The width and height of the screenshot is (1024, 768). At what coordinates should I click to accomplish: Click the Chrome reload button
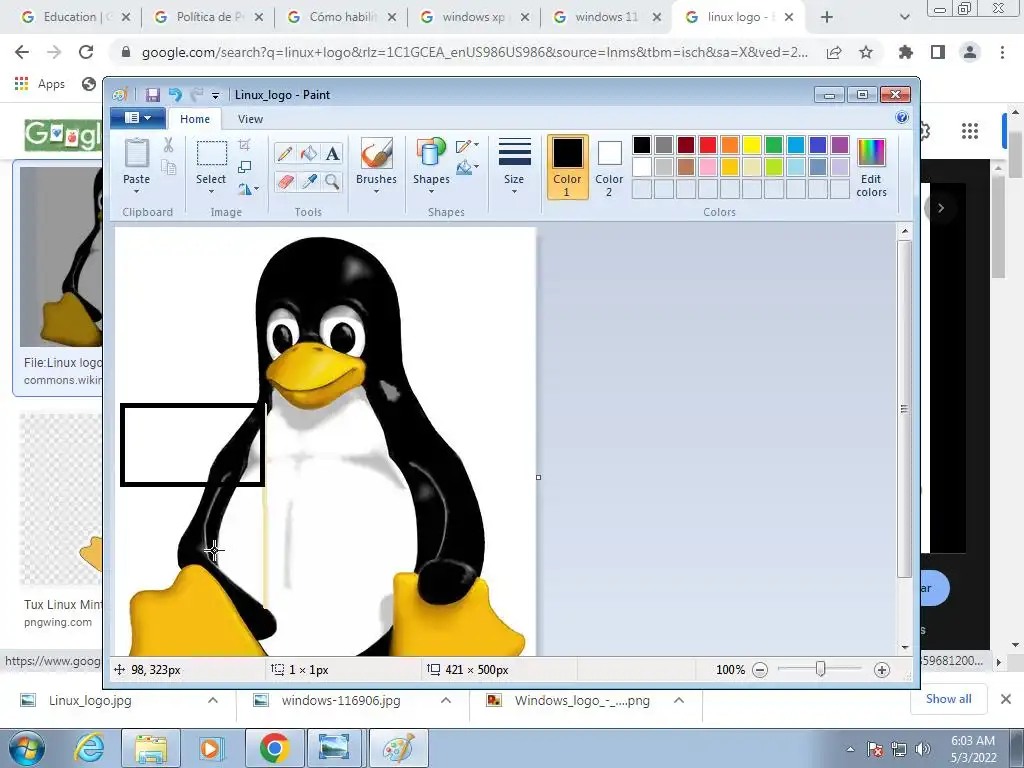coord(86,52)
